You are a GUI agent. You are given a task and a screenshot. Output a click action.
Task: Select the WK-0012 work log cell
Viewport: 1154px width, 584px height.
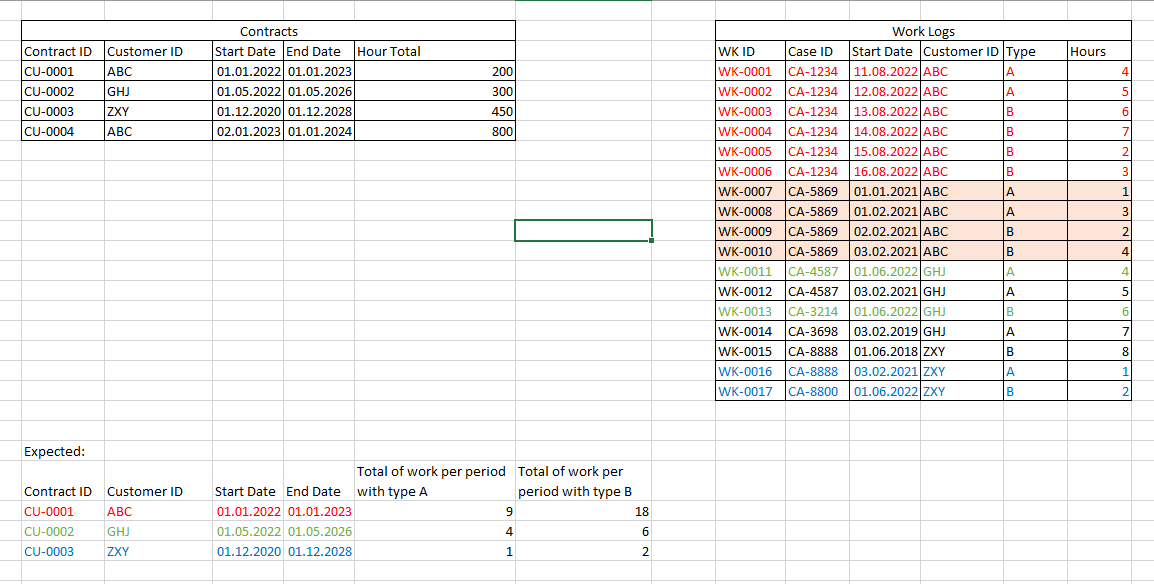click(751, 291)
